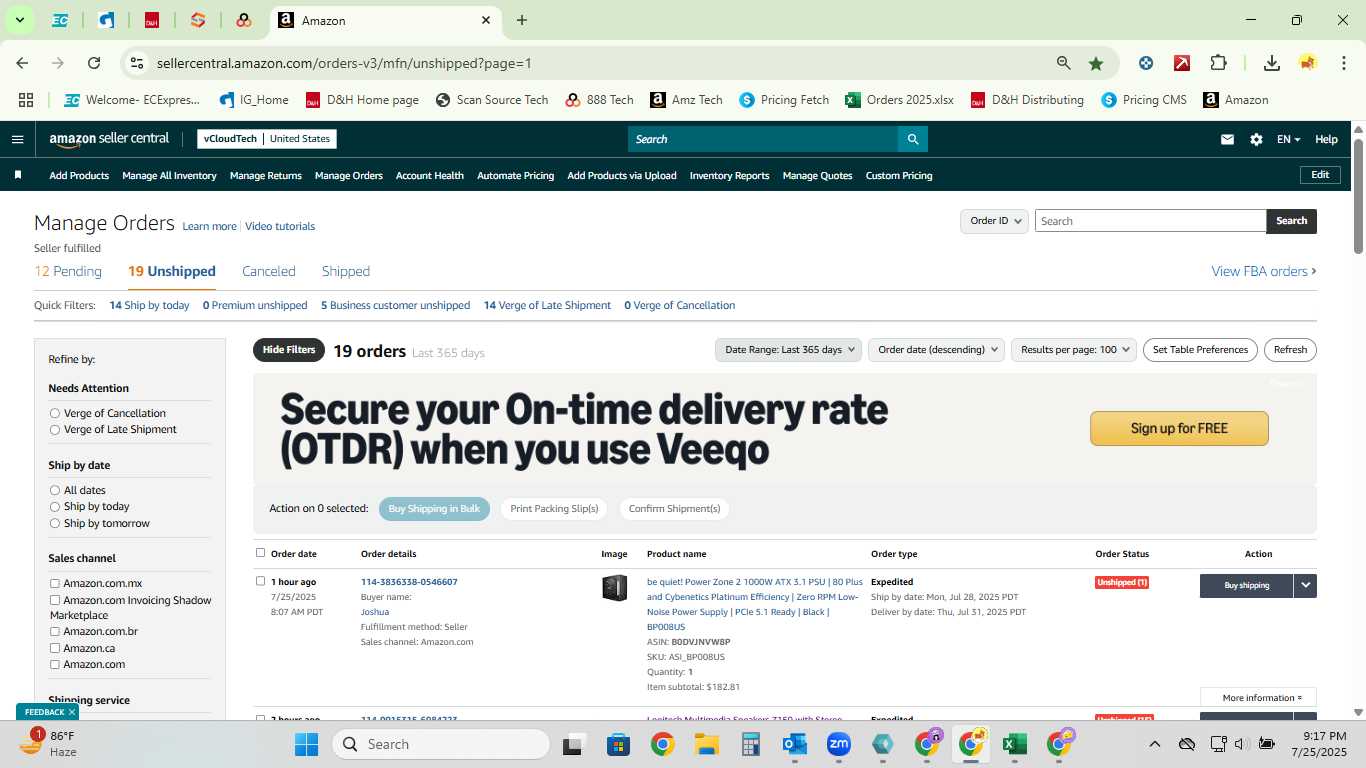Open Seller Central settings gear
This screenshot has height=768, width=1366.
[1256, 139]
